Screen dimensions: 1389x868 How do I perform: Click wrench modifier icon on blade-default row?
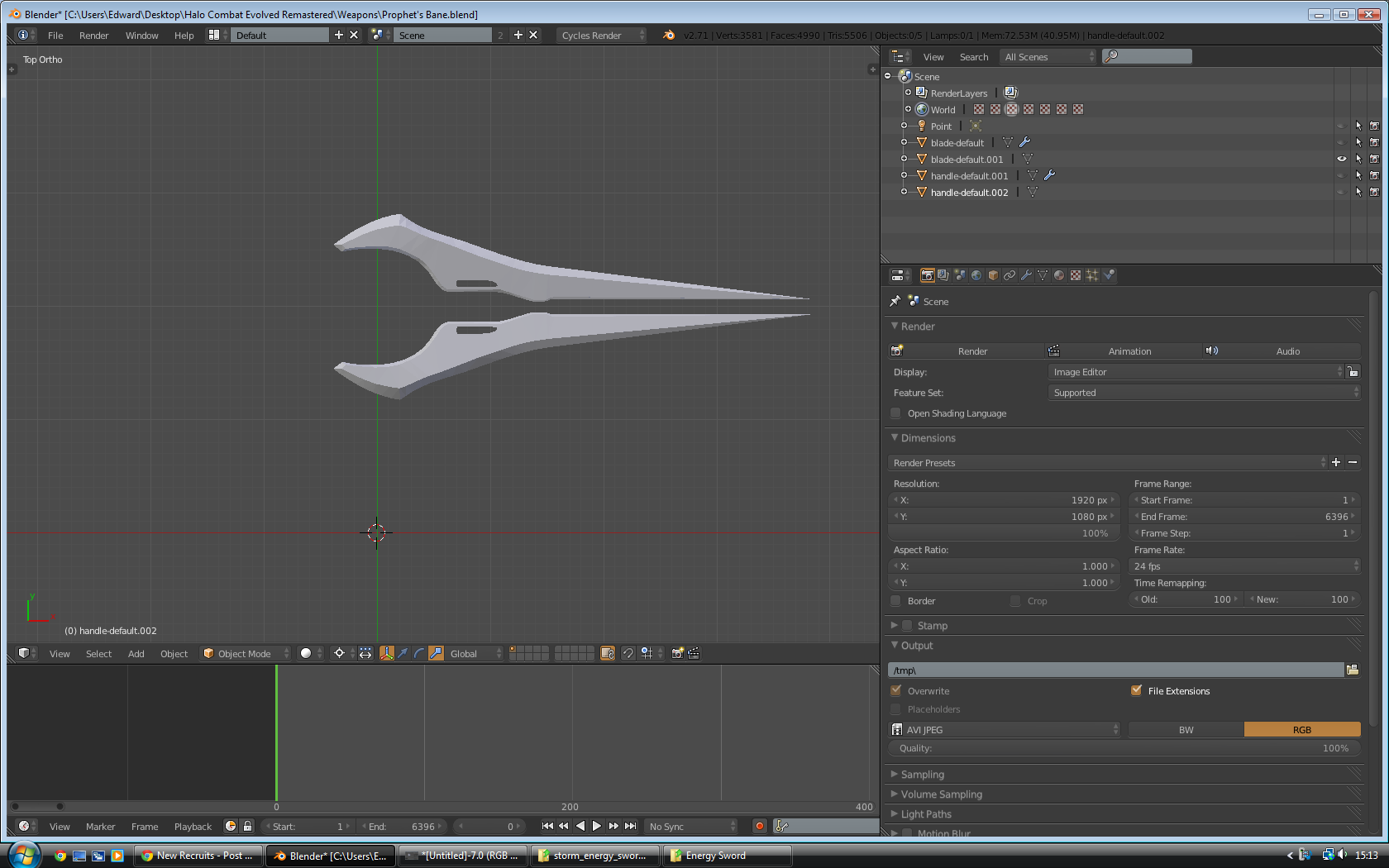coord(1024,142)
